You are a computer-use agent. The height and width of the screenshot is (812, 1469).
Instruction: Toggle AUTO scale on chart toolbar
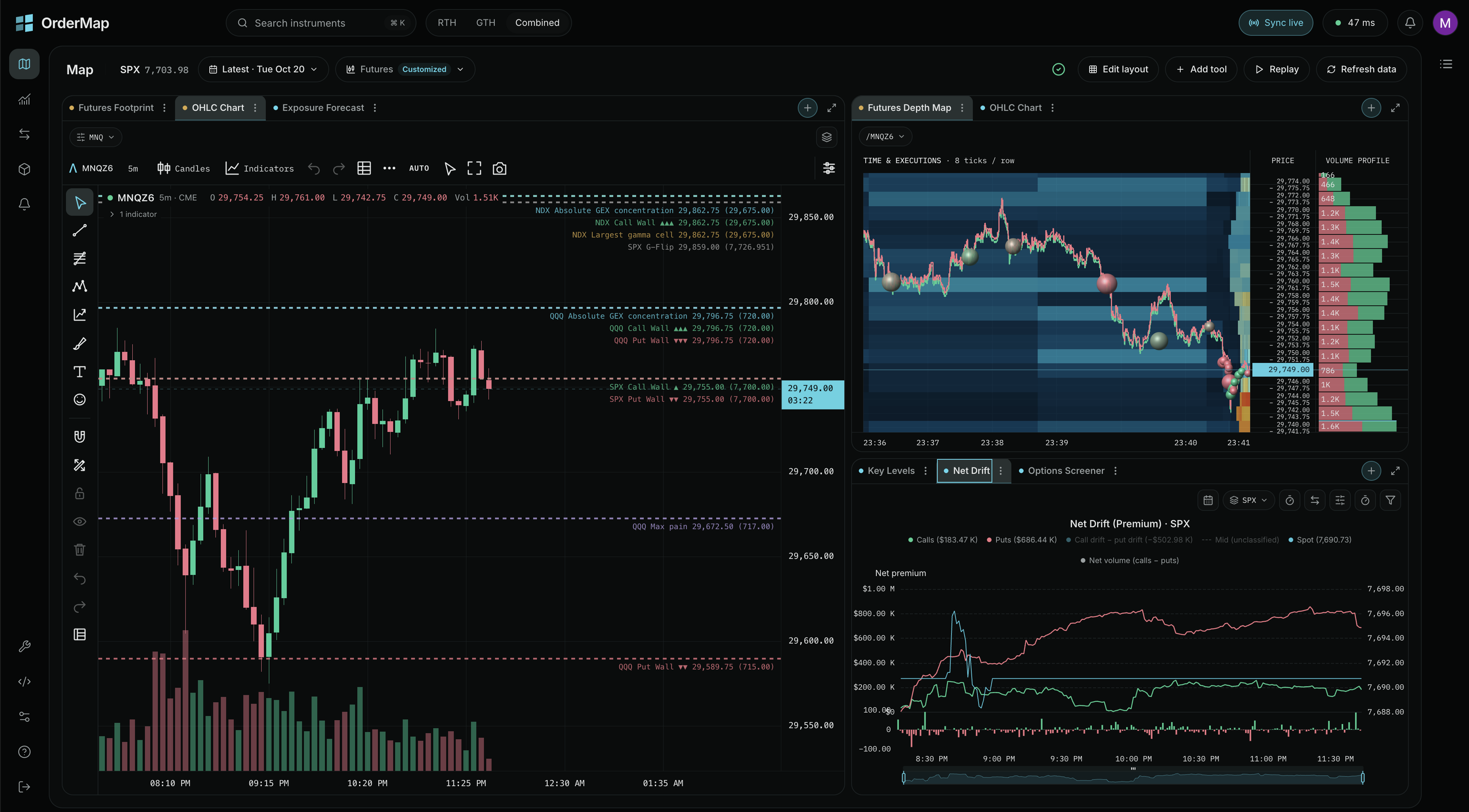419,168
